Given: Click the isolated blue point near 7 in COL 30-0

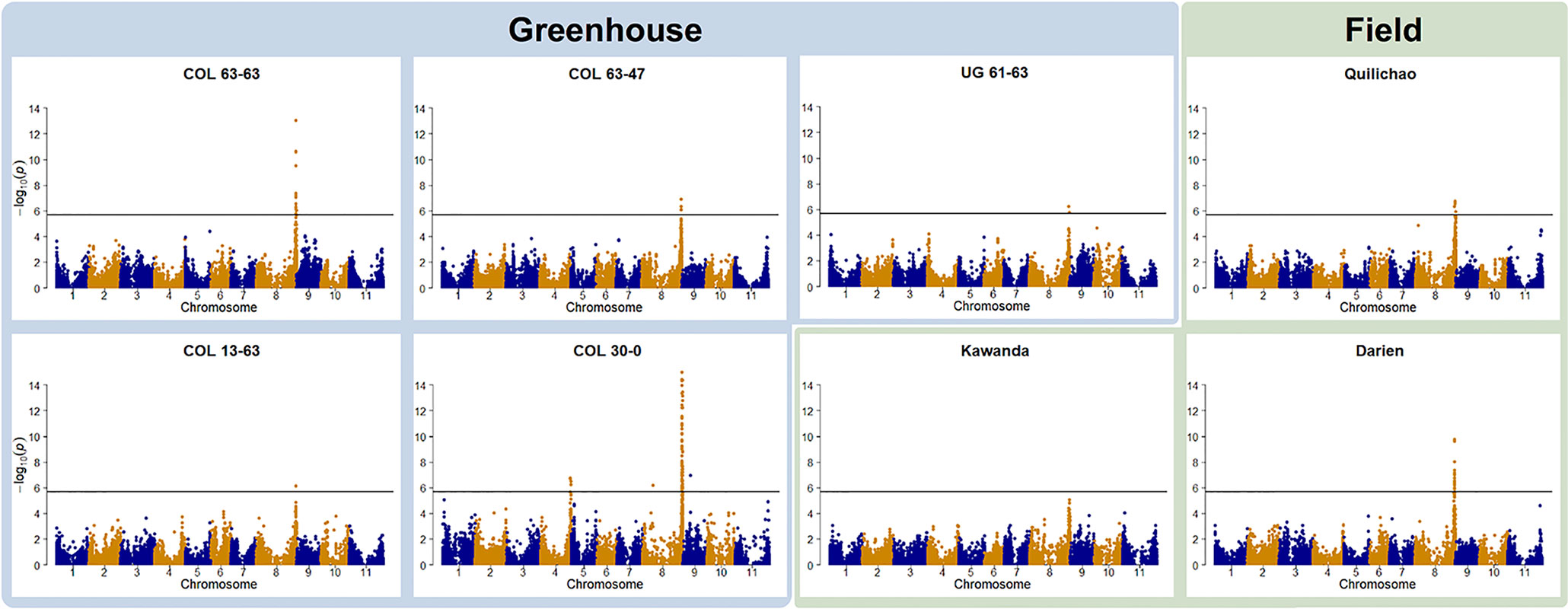Looking at the screenshot, I should tap(690, 475).
